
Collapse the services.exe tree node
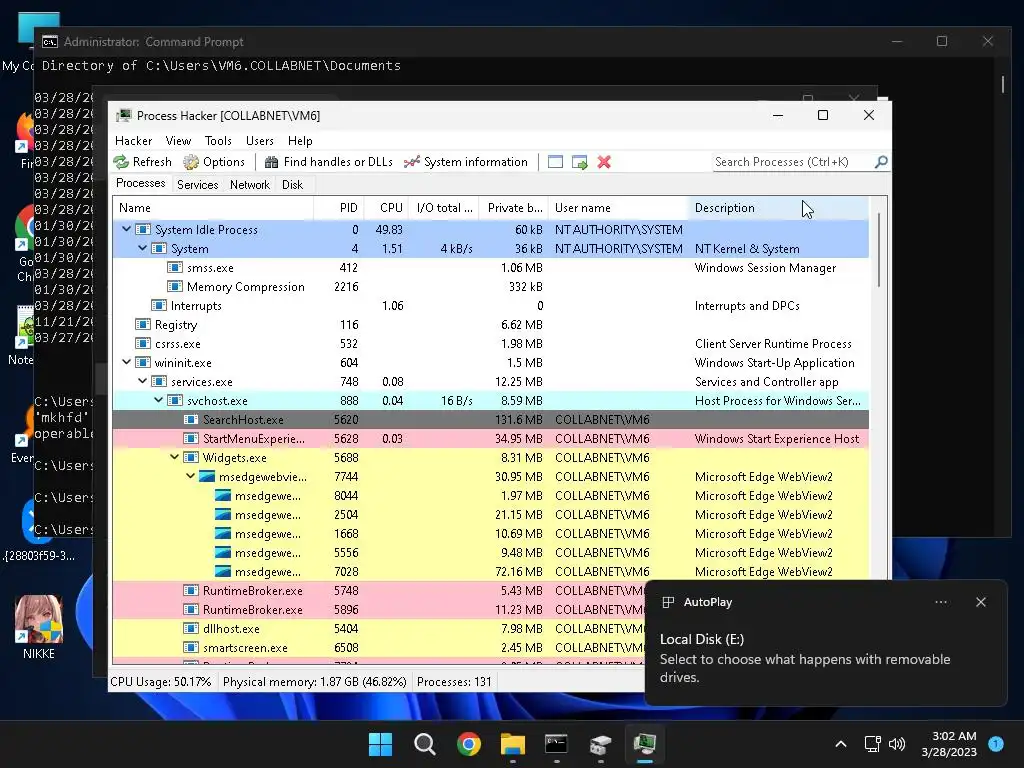click(142, 381)
